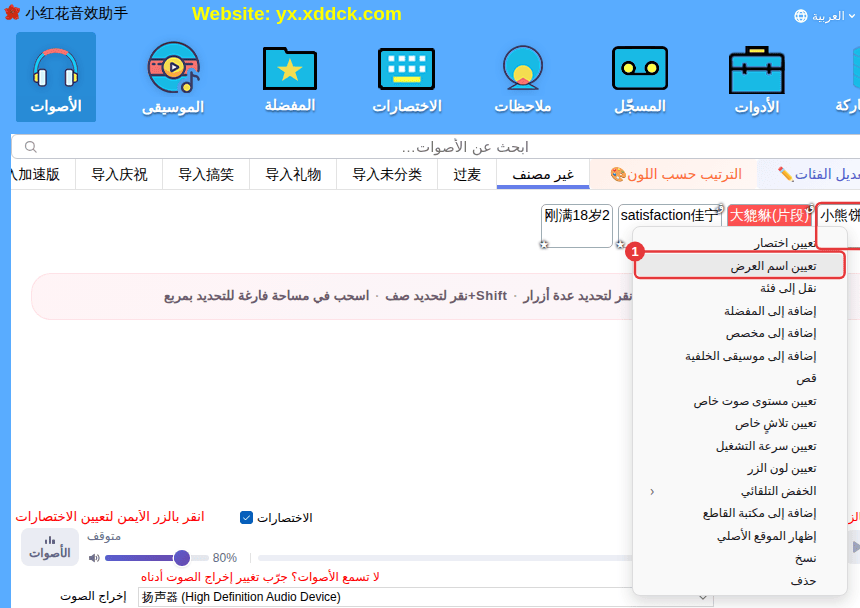The image size is (860, 608).
Task: Select قص in context menu
Action: 740,379
